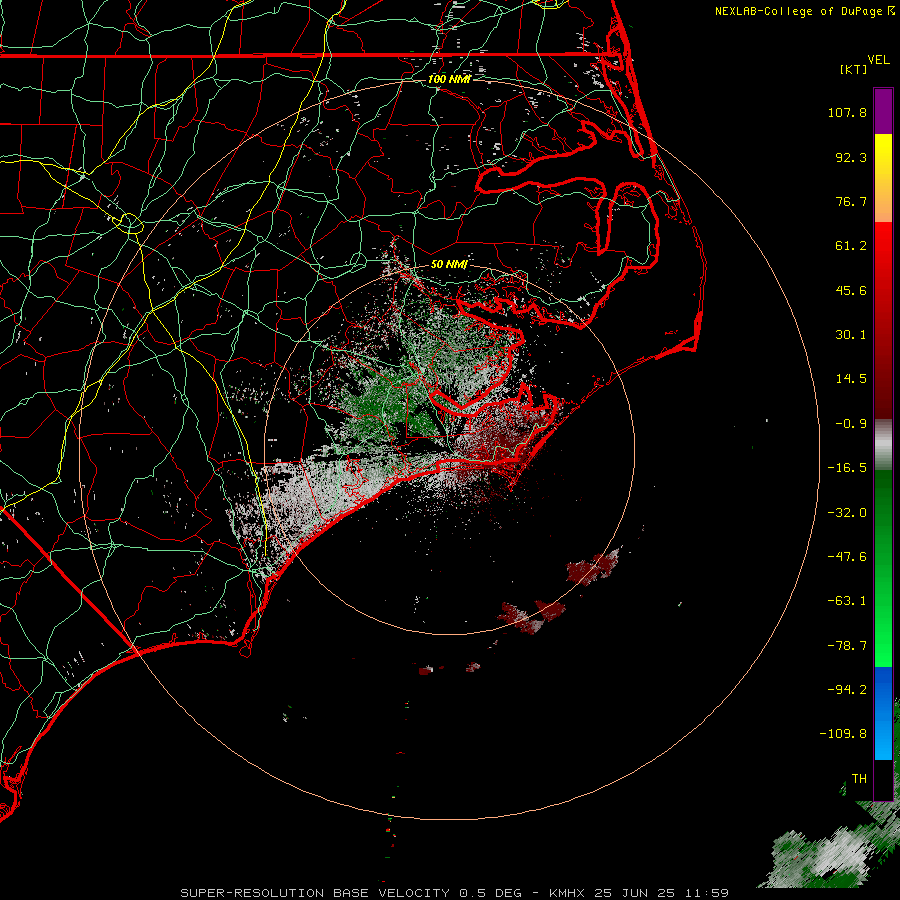The image size is (900, 900).
Task: Click the purple segment of the velocity color bar
Action: tap(883, 111)
